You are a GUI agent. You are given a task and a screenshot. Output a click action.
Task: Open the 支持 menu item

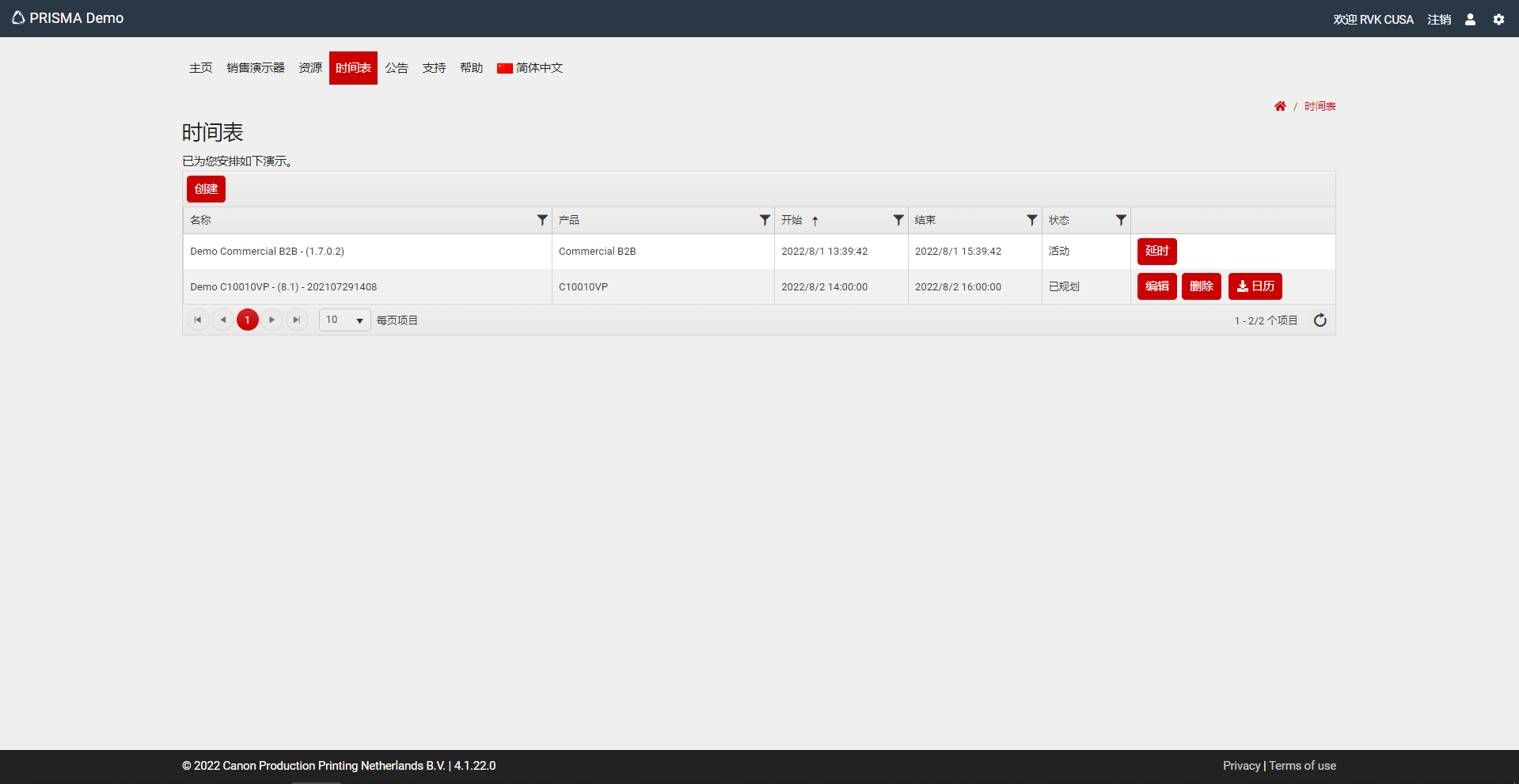[434, 68]
